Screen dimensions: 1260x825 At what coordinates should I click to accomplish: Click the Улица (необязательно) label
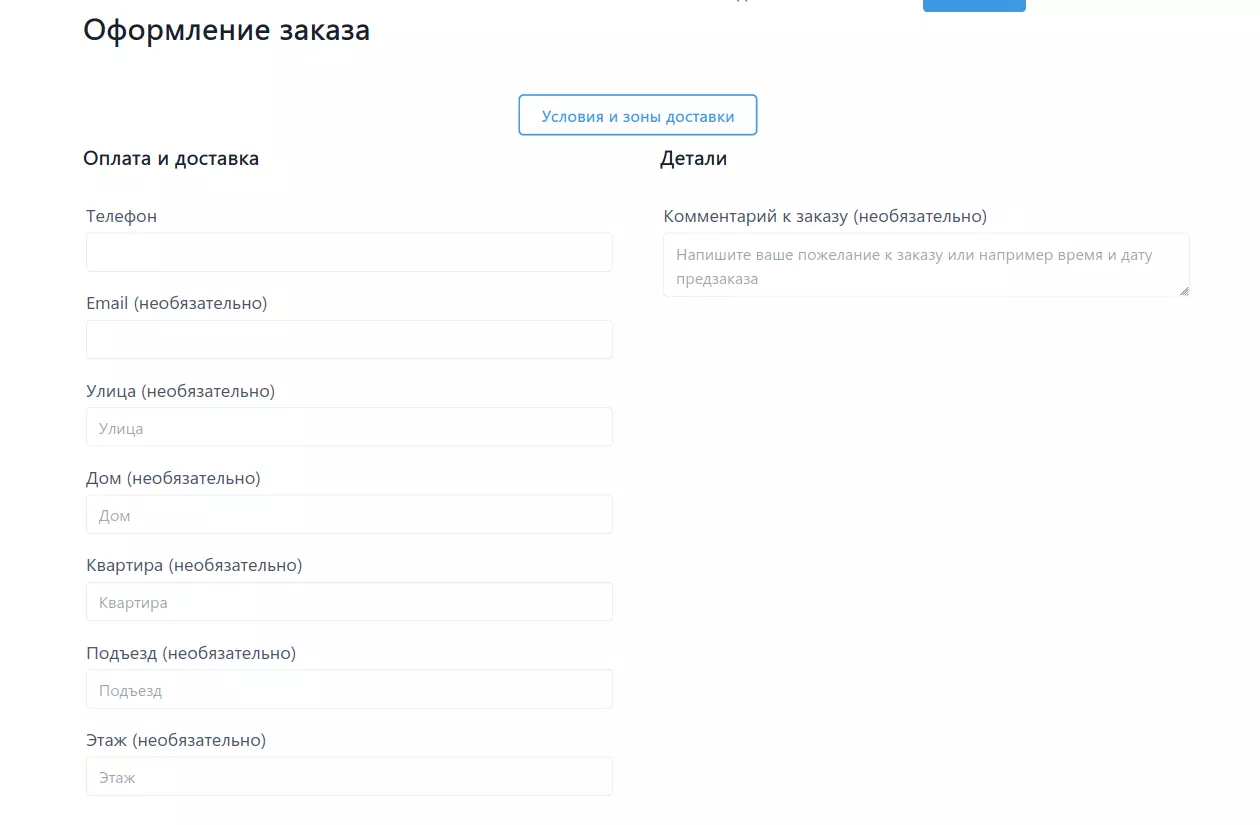pos(180,391)
